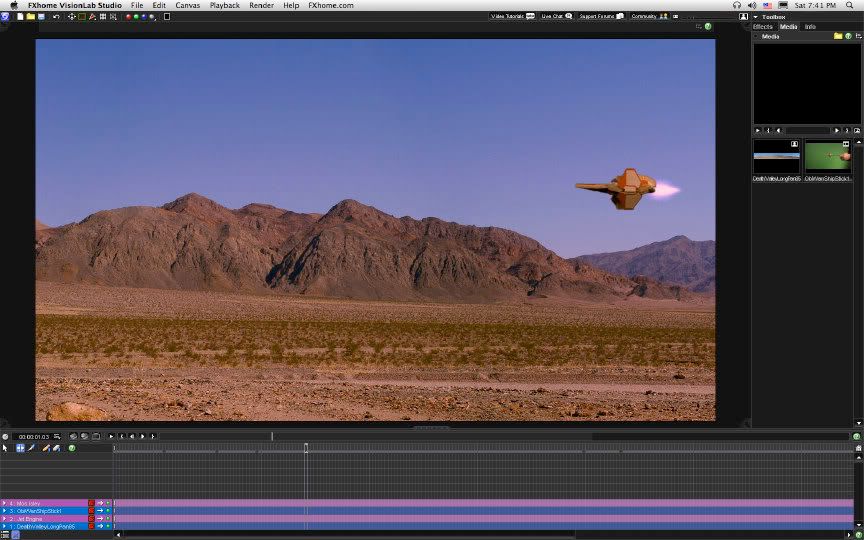Click the timeline playhead marker
Screen dimensions: 864x540
(306, 447)
